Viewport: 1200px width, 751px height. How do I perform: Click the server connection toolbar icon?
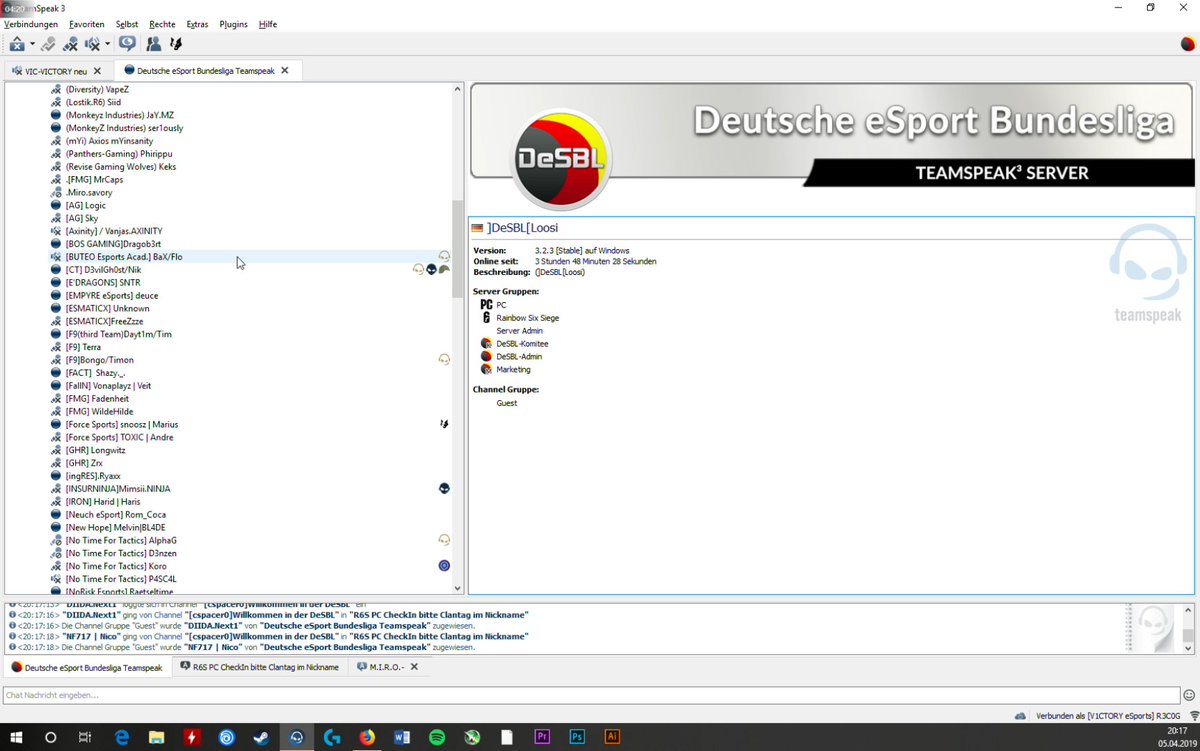pyautogui.click(x=18, y=44)
